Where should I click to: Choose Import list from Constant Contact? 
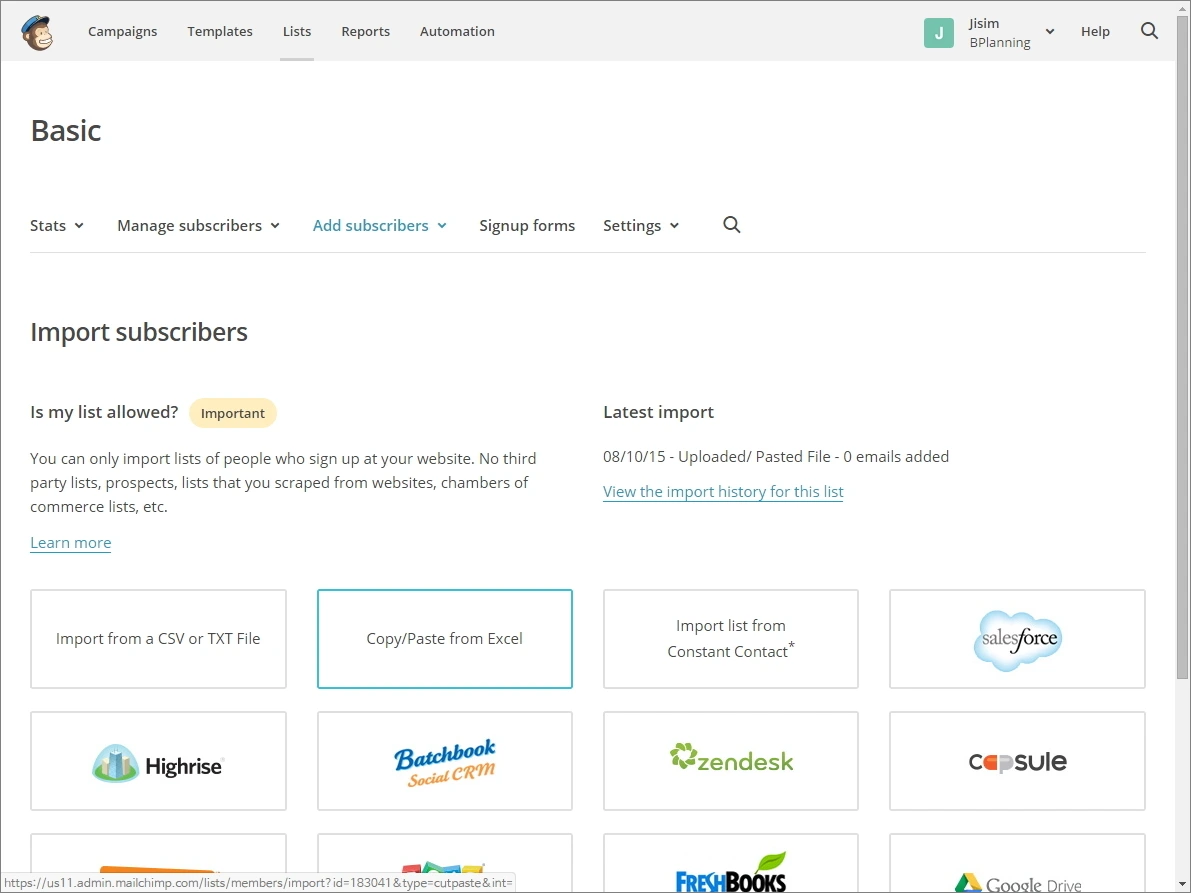(x=731, y=639)
